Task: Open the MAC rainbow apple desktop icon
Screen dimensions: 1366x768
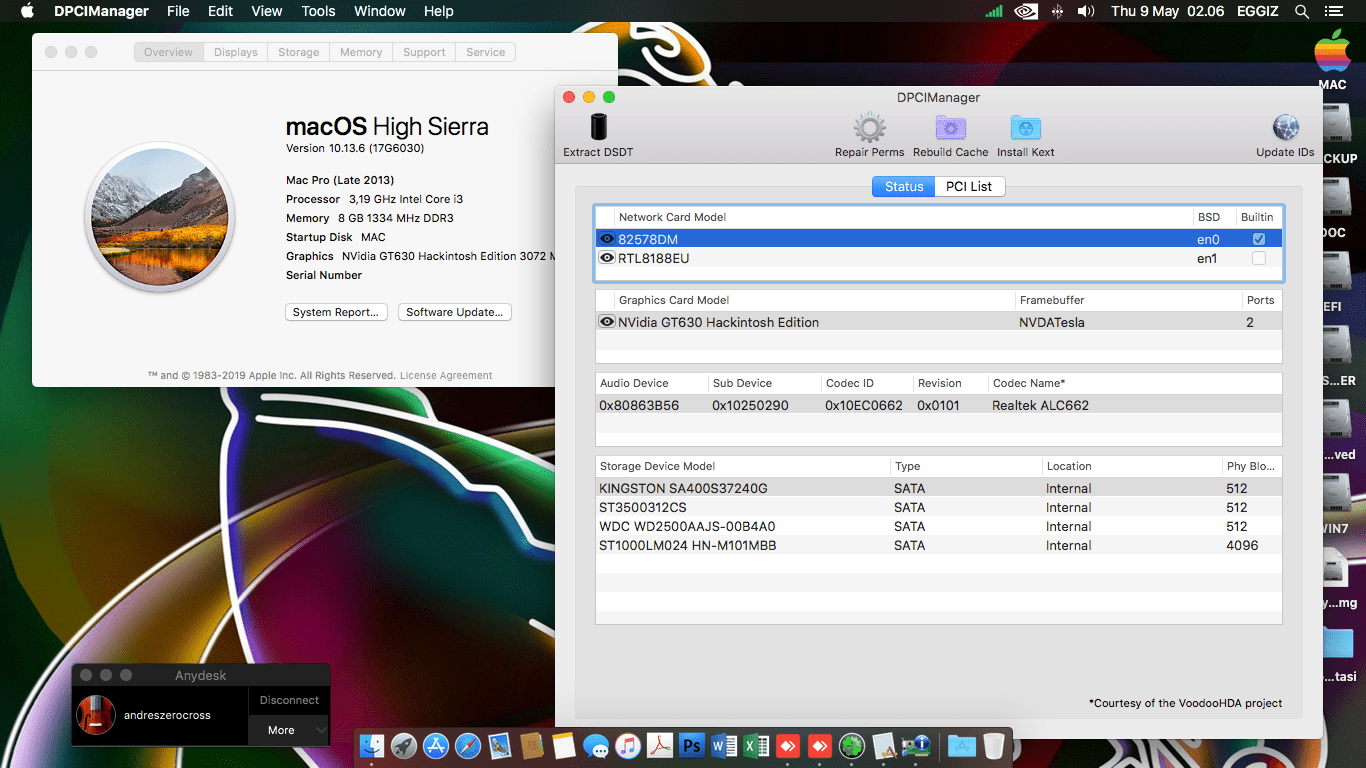Action: click(1332, 52)
